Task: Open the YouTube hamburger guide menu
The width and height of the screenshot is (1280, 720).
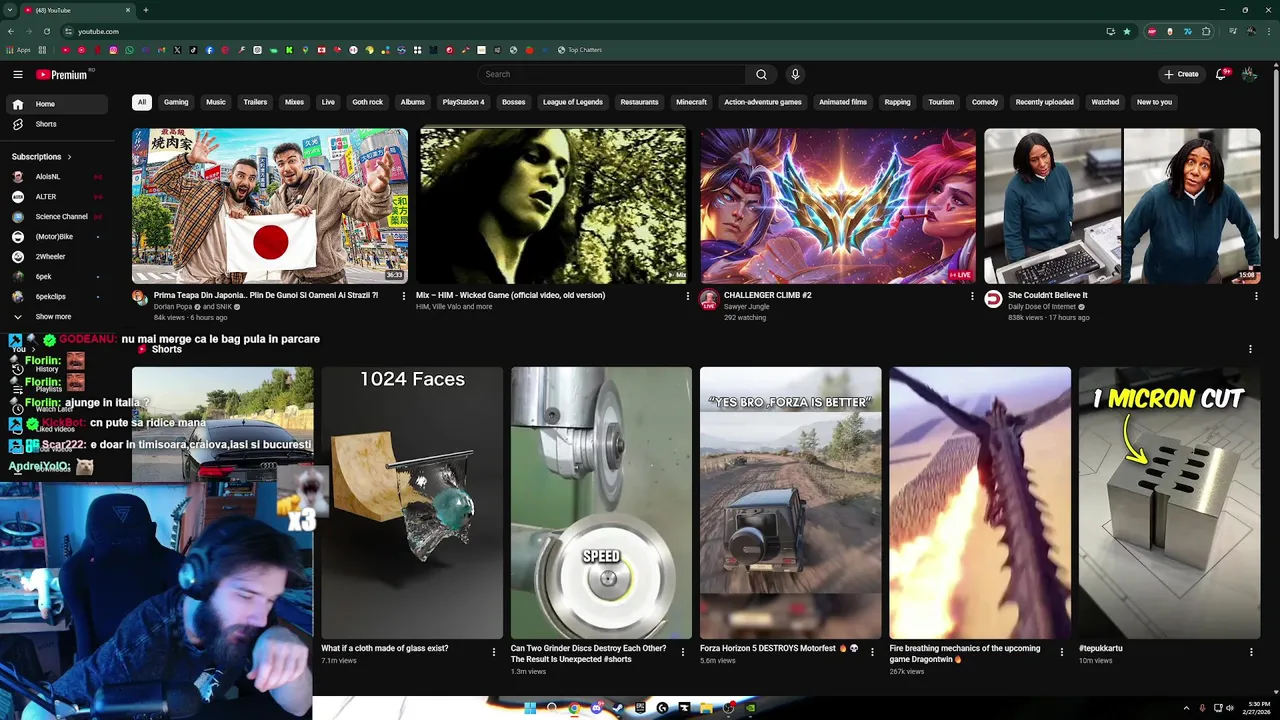Action: (x=18, y=74)
